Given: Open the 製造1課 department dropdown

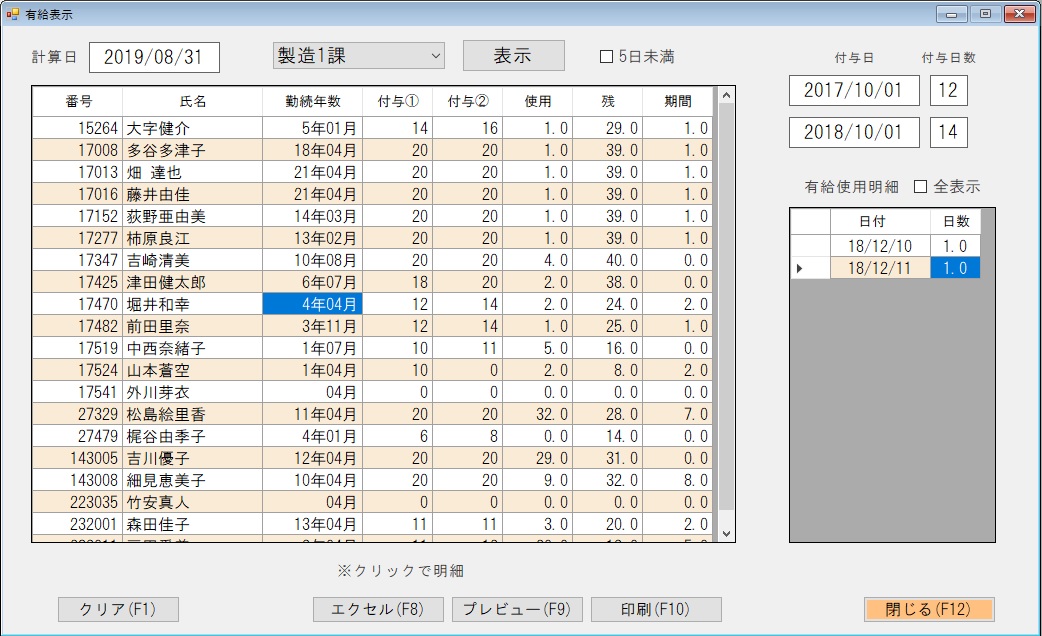Looking at the screenshot, I should point(359,57).
